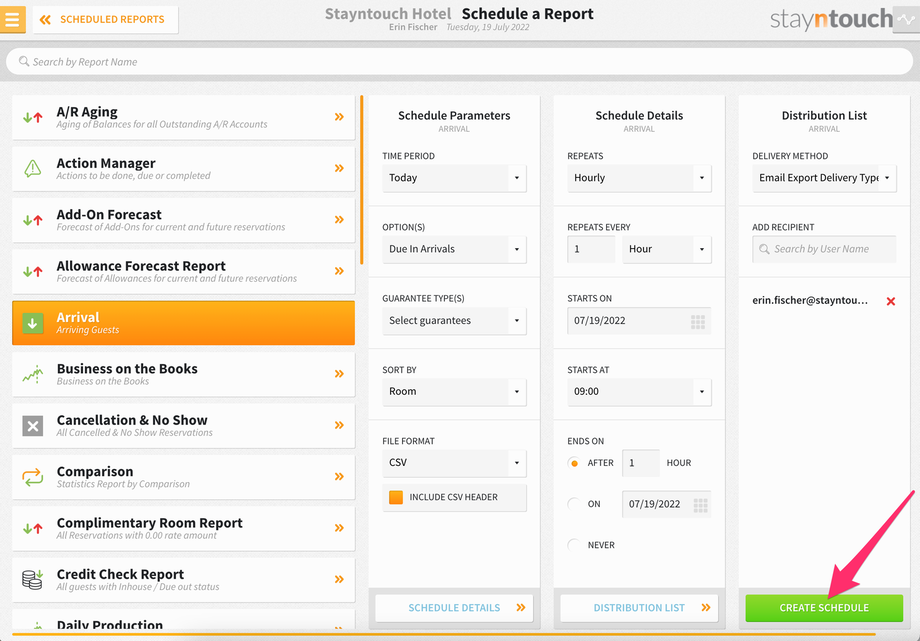Open the Time Period dropdown showing Today

tap(454, 178)
